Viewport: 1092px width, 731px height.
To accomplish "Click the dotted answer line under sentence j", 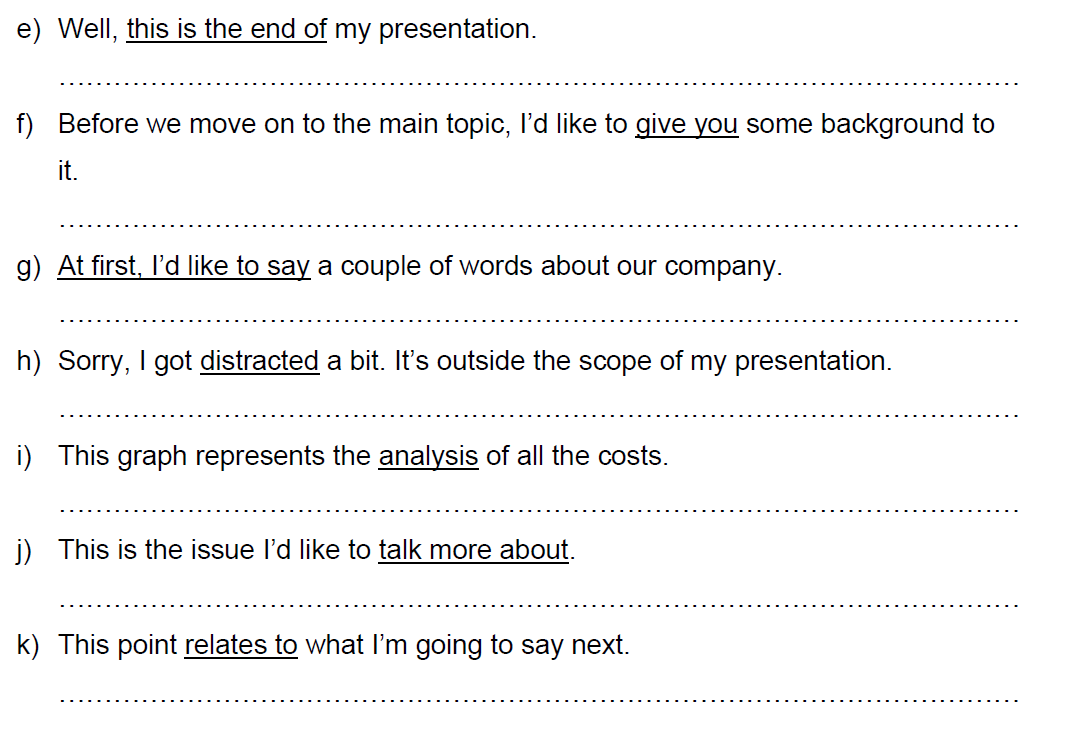I will pyautogui.click(x=540, y=604).
